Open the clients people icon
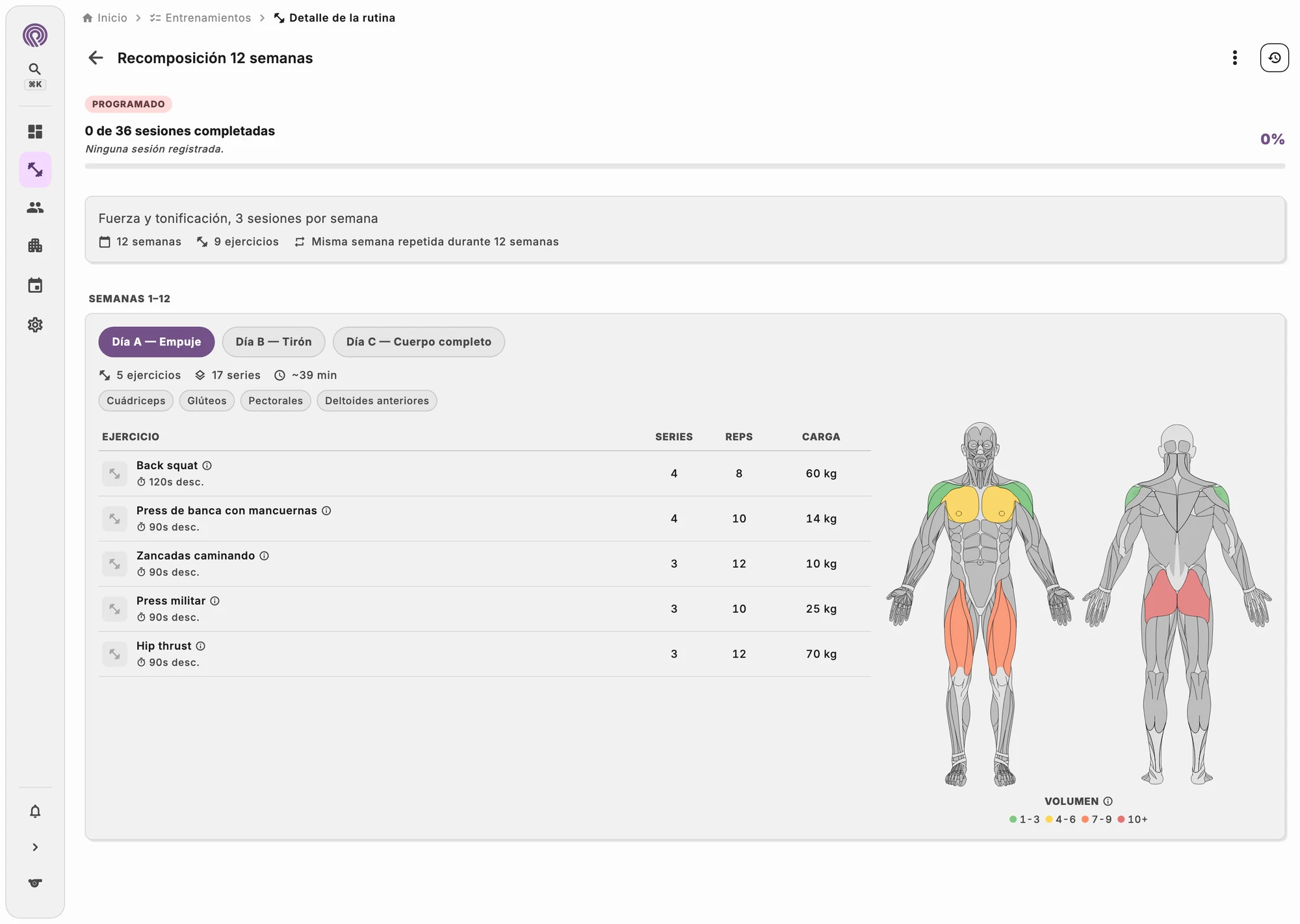 point(35,208)
